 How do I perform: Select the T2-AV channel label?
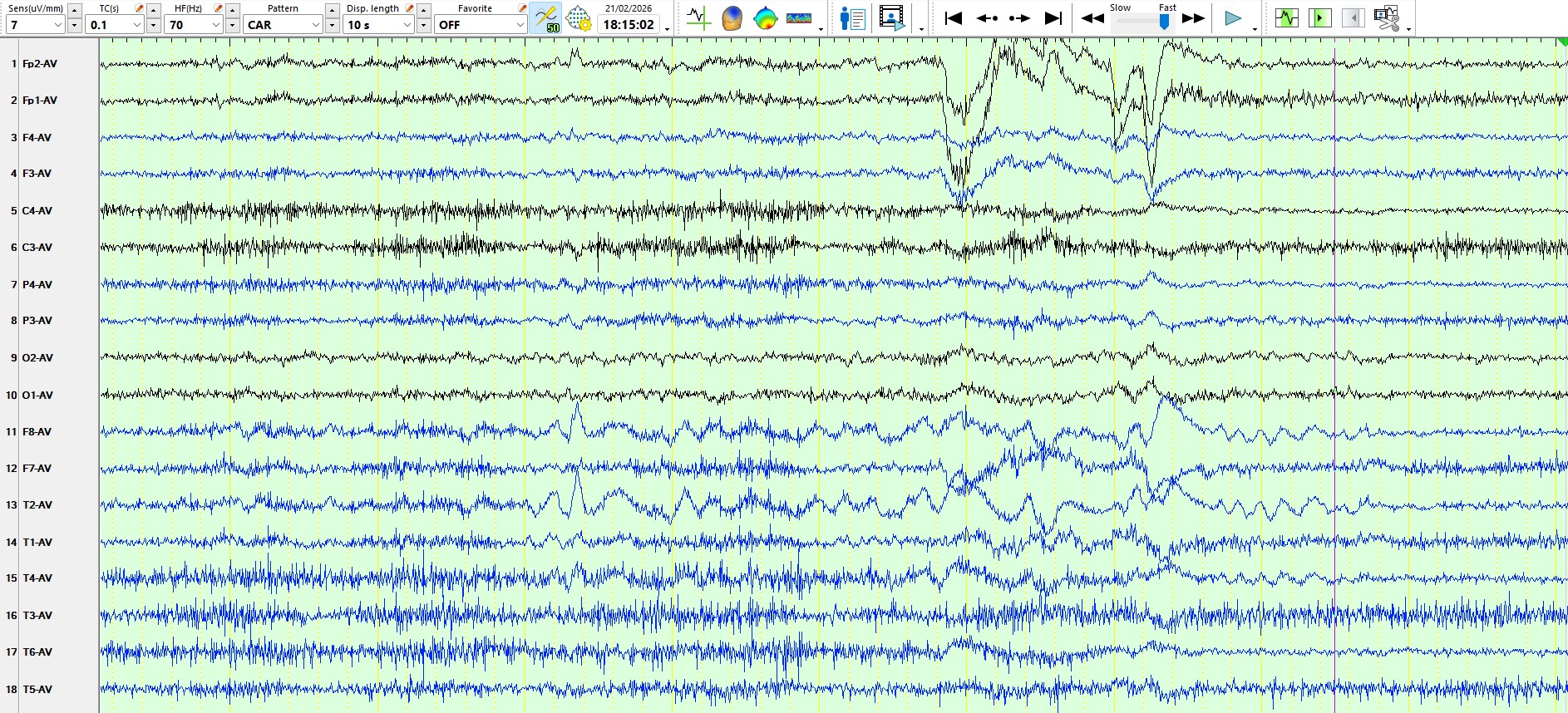click(37, 505)
